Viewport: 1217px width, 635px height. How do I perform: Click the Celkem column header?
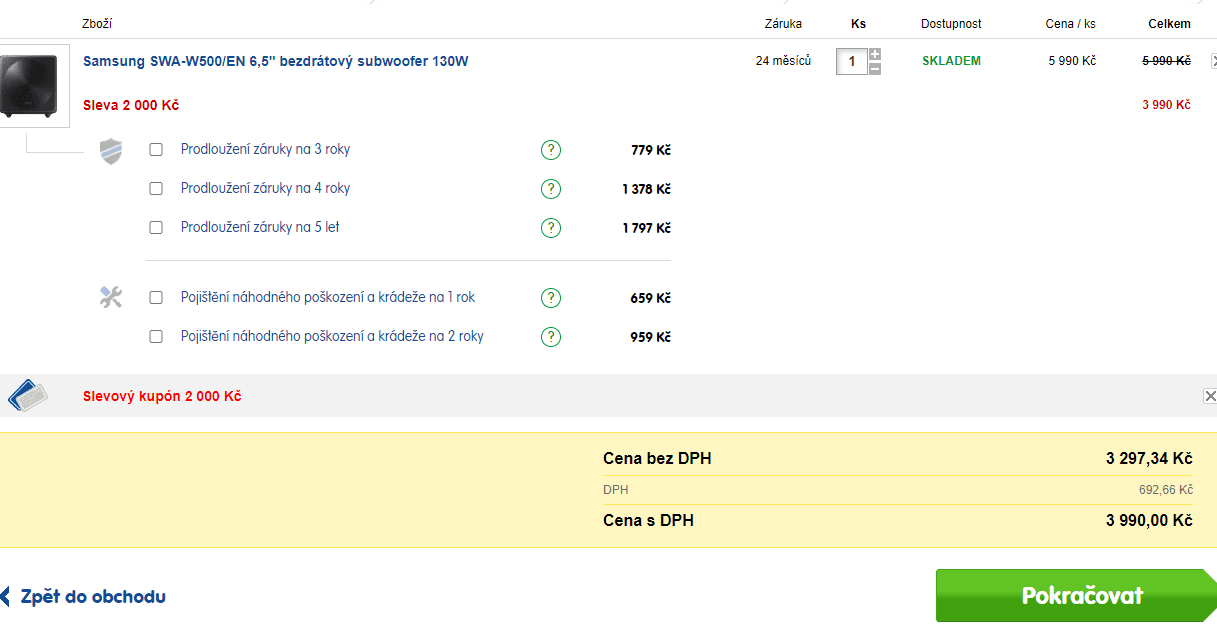1169,23
